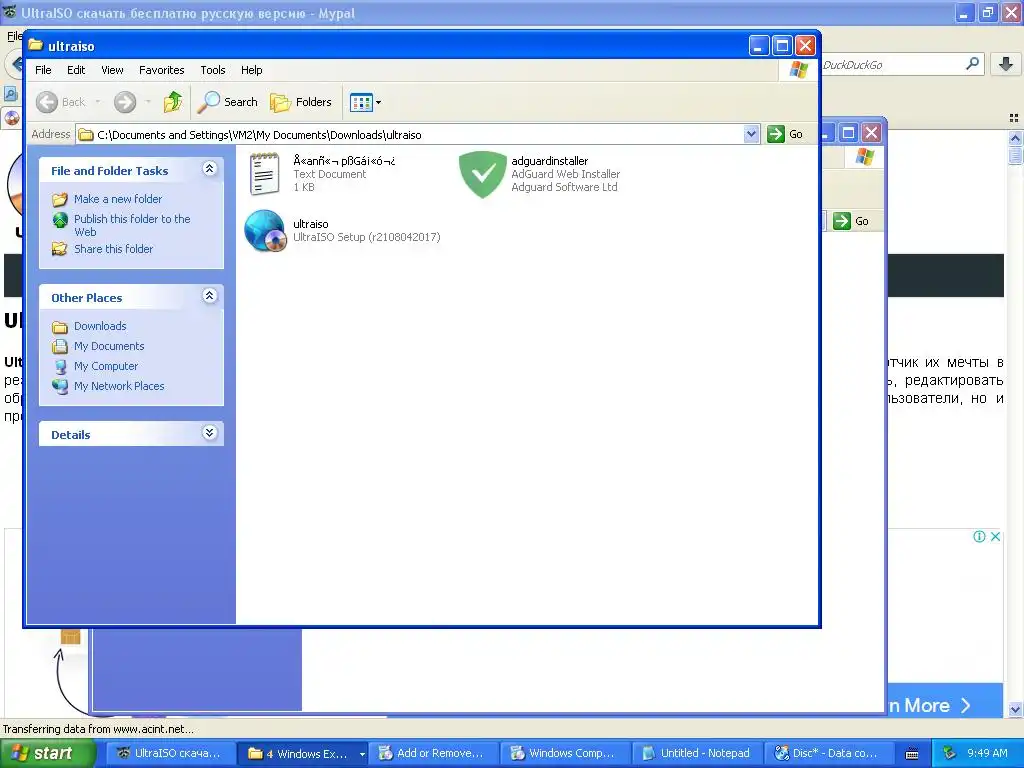Viewport: 1024px width, 768px height.
Task: Click the system tray network icon
Action: pos(950,753)
